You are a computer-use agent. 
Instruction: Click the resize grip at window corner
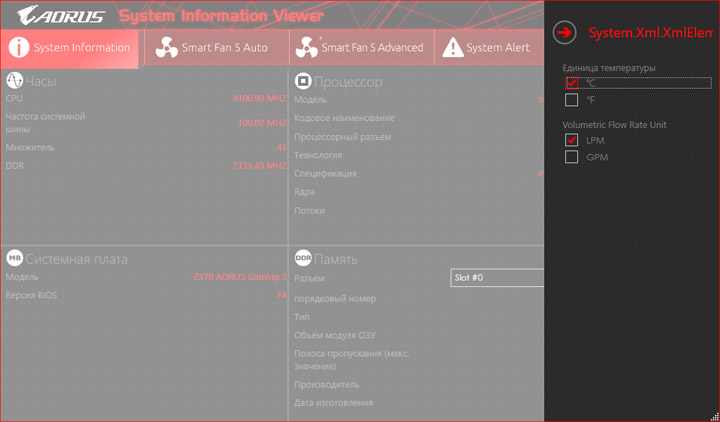[x=714, y=417]
